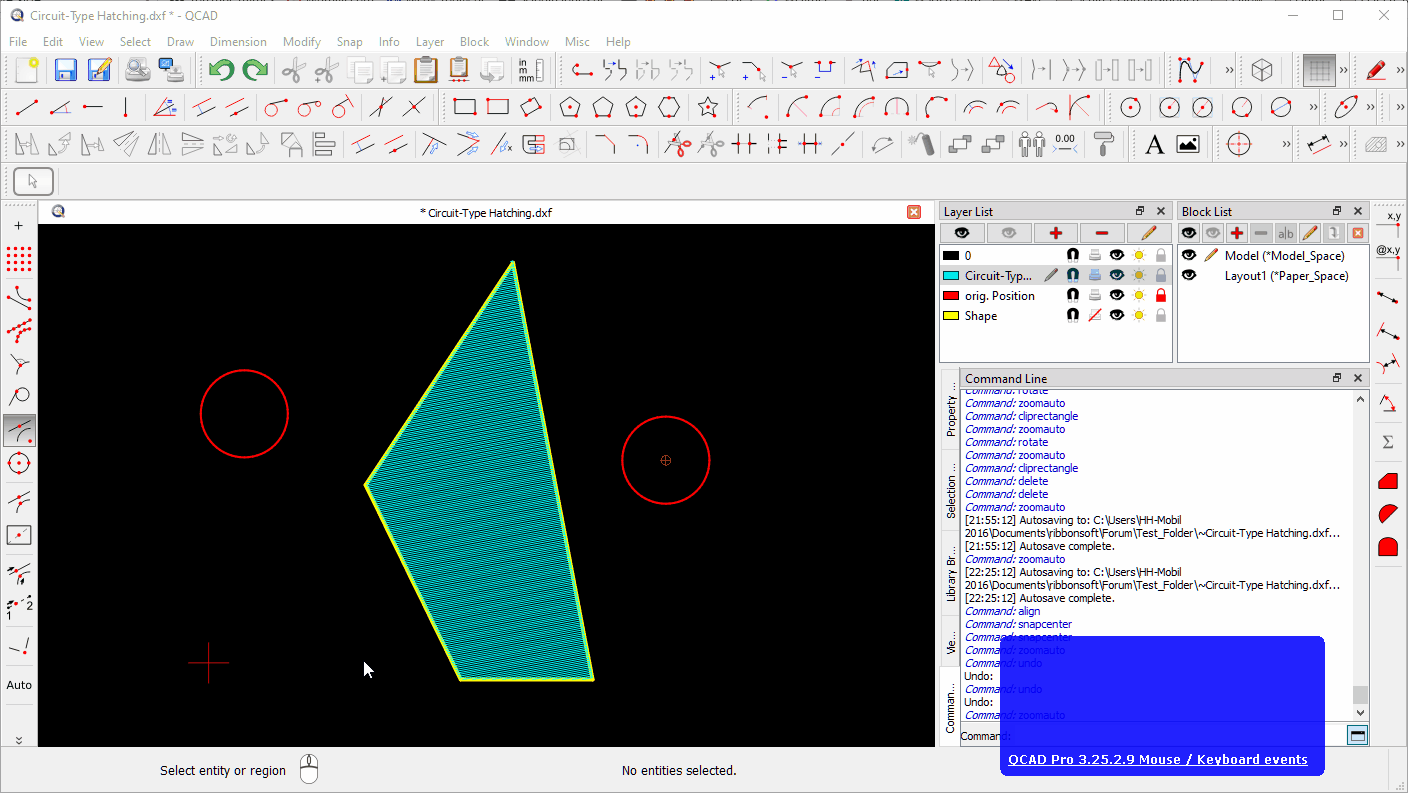Follow the QCAD Pro Mouse / Keyboard events link
The height and width of the screenshot is (793, 1408).
point(1158,759)
